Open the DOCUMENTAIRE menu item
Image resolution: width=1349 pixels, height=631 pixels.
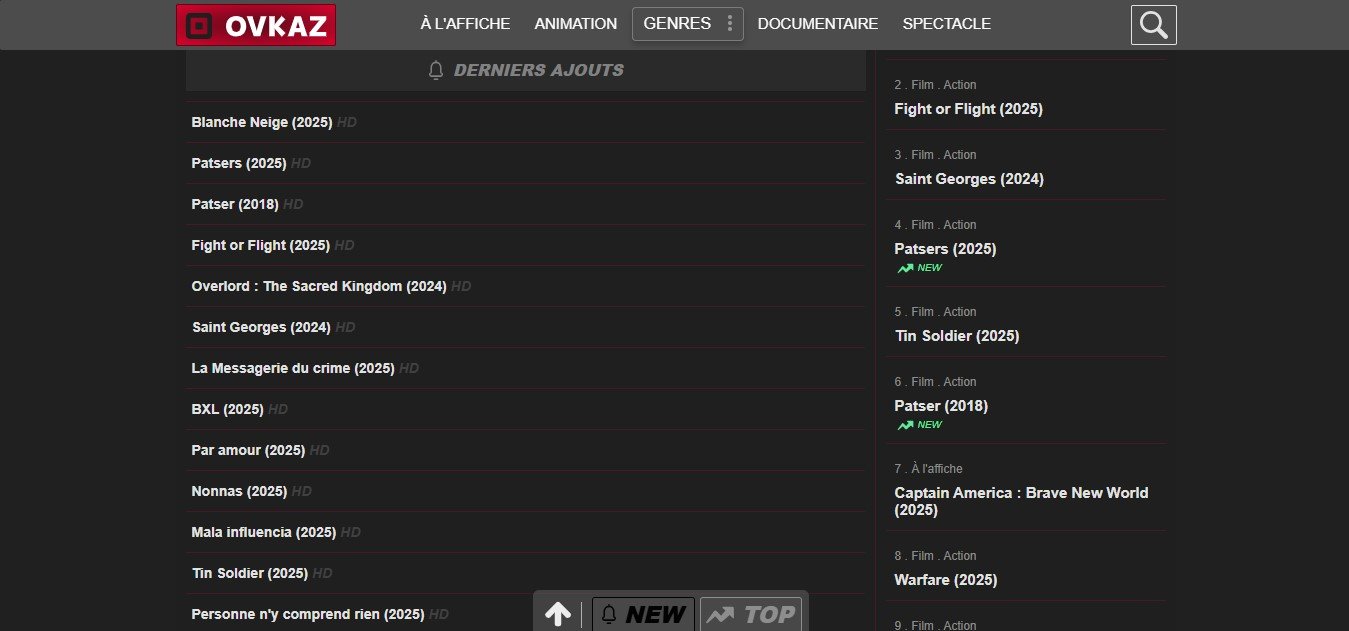818,24
